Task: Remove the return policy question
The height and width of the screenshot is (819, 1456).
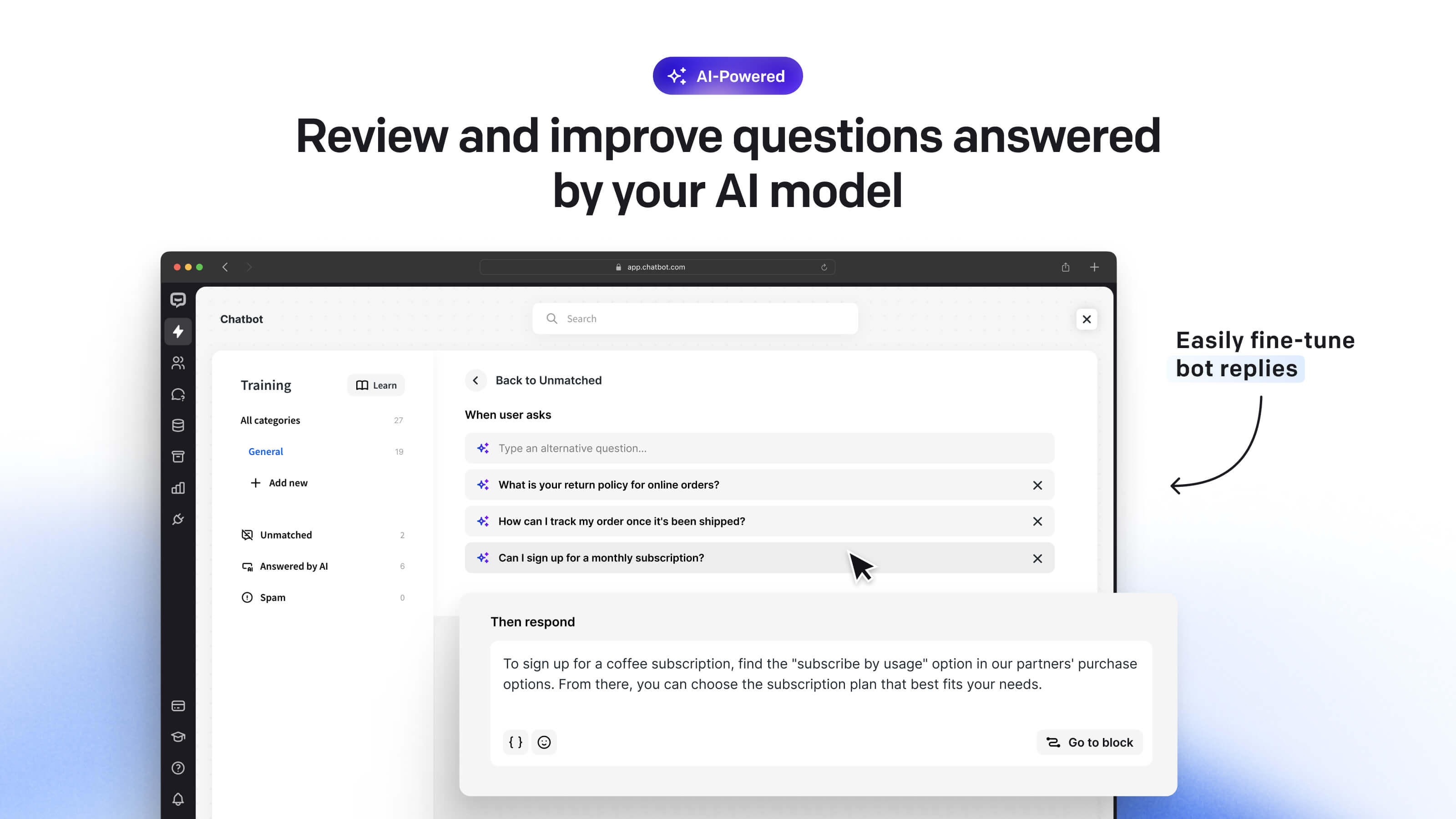Action: [1038, 485]
